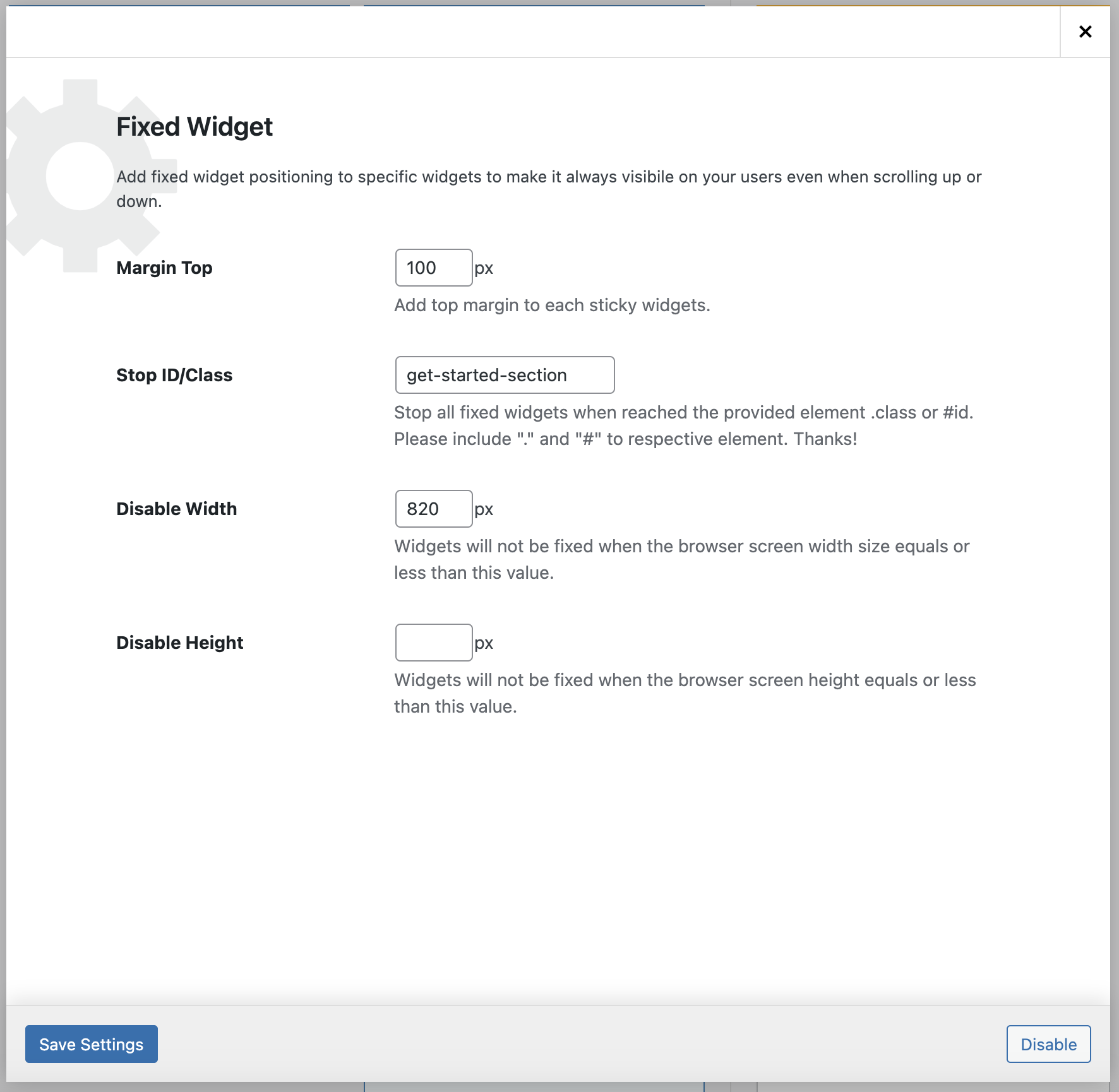Click the Disable Width input showing 820
This screenshot has width=1119, height=1092.
coord(433,509)
